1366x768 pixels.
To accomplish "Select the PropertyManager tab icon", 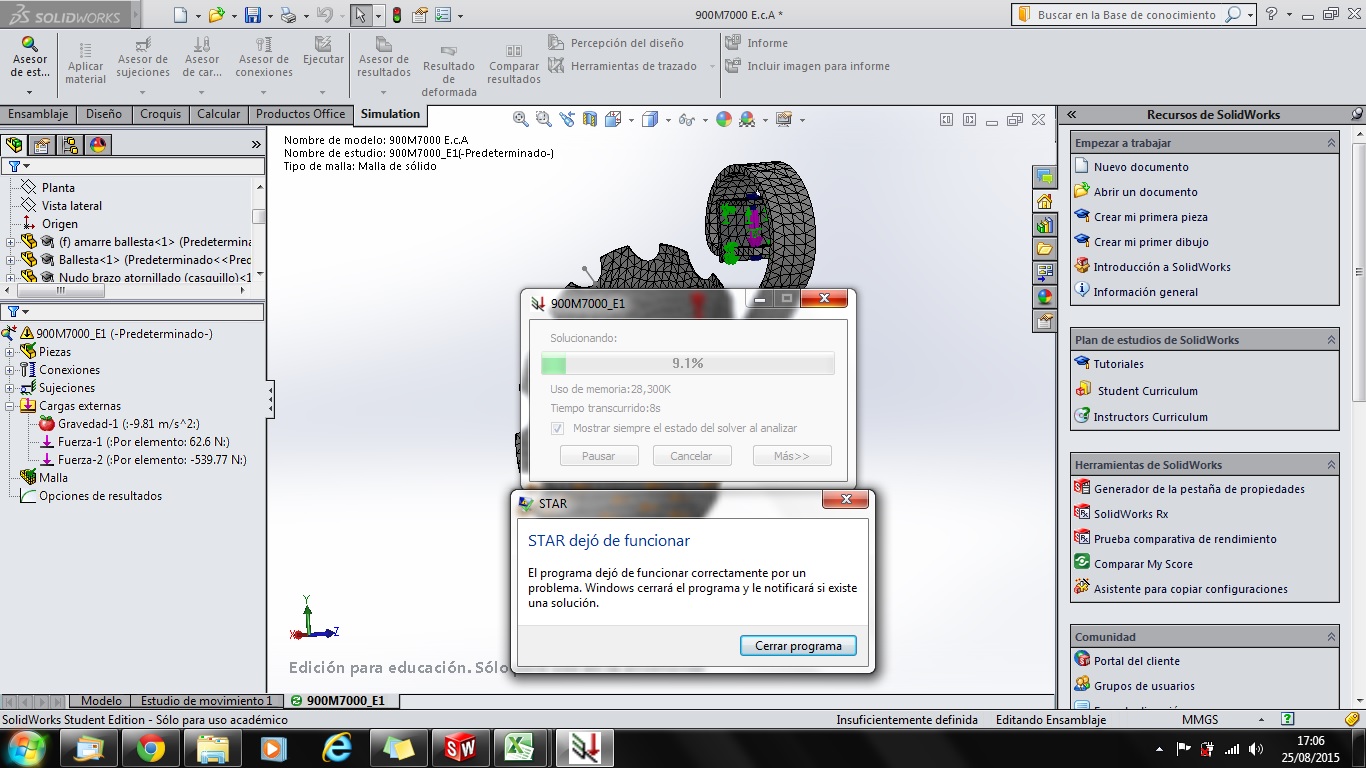I will (42, 144).
